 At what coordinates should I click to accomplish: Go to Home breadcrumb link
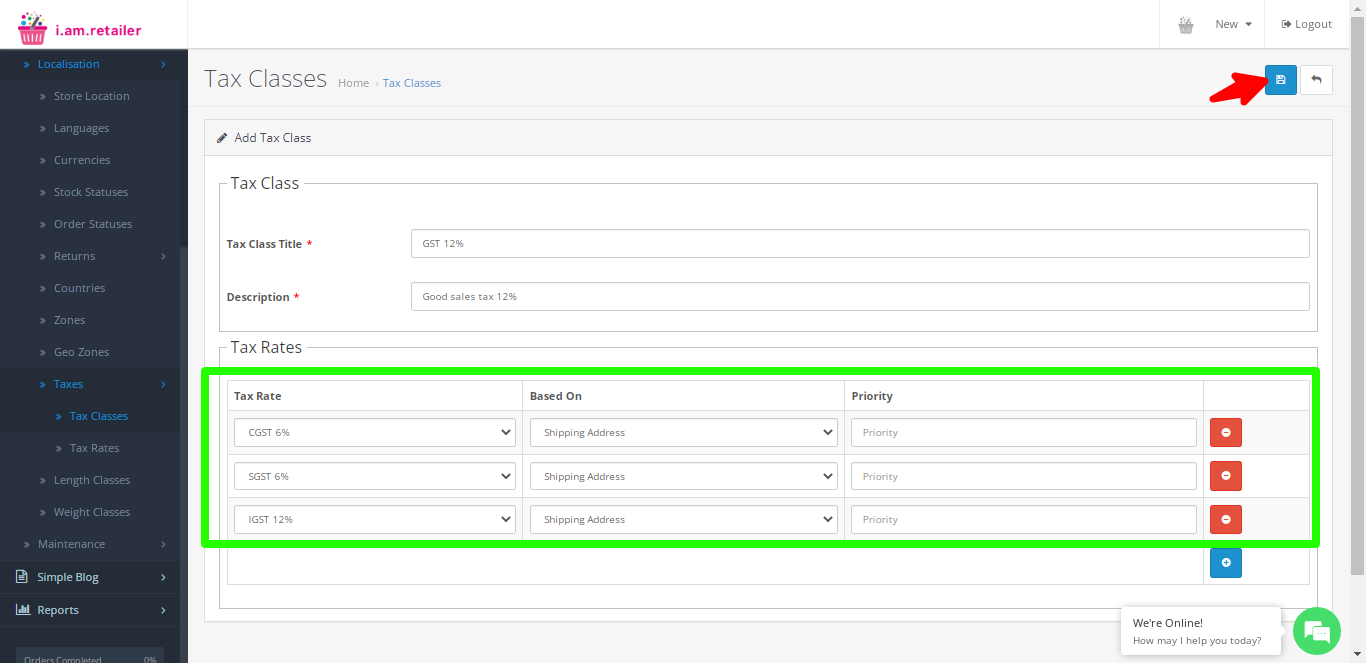(353, 83)
